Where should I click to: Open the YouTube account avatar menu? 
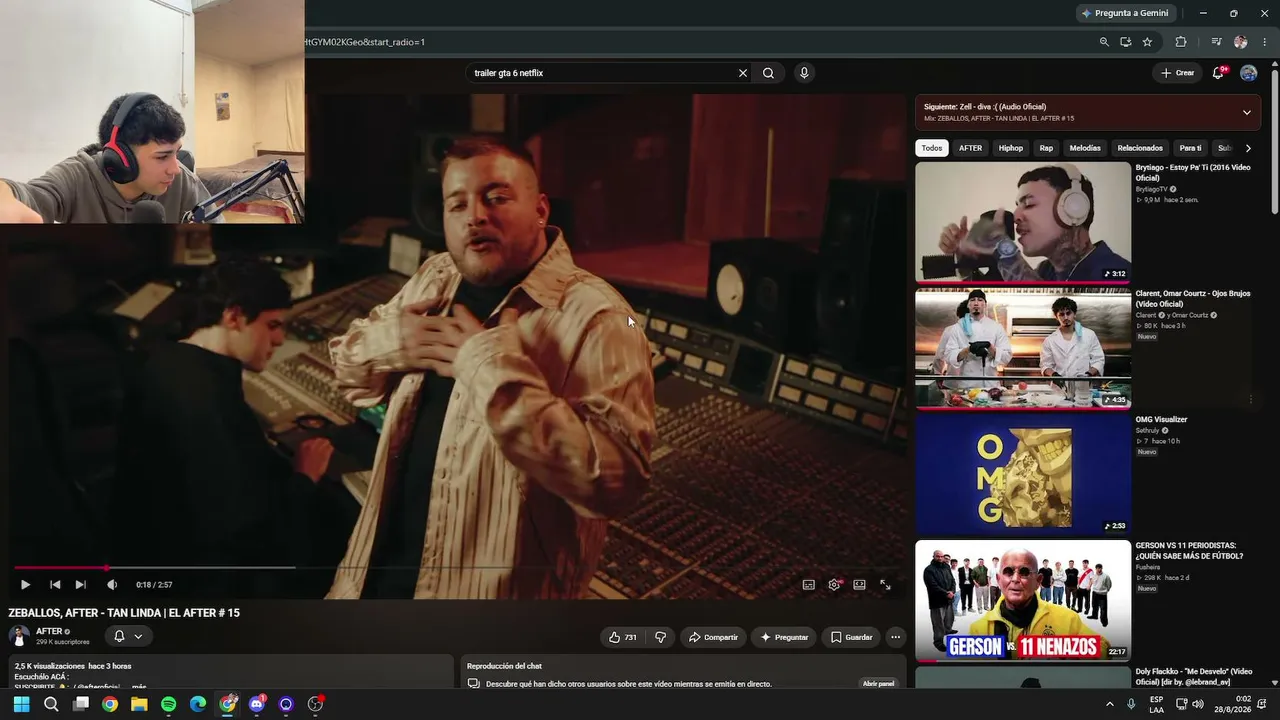coord(1248,73)
